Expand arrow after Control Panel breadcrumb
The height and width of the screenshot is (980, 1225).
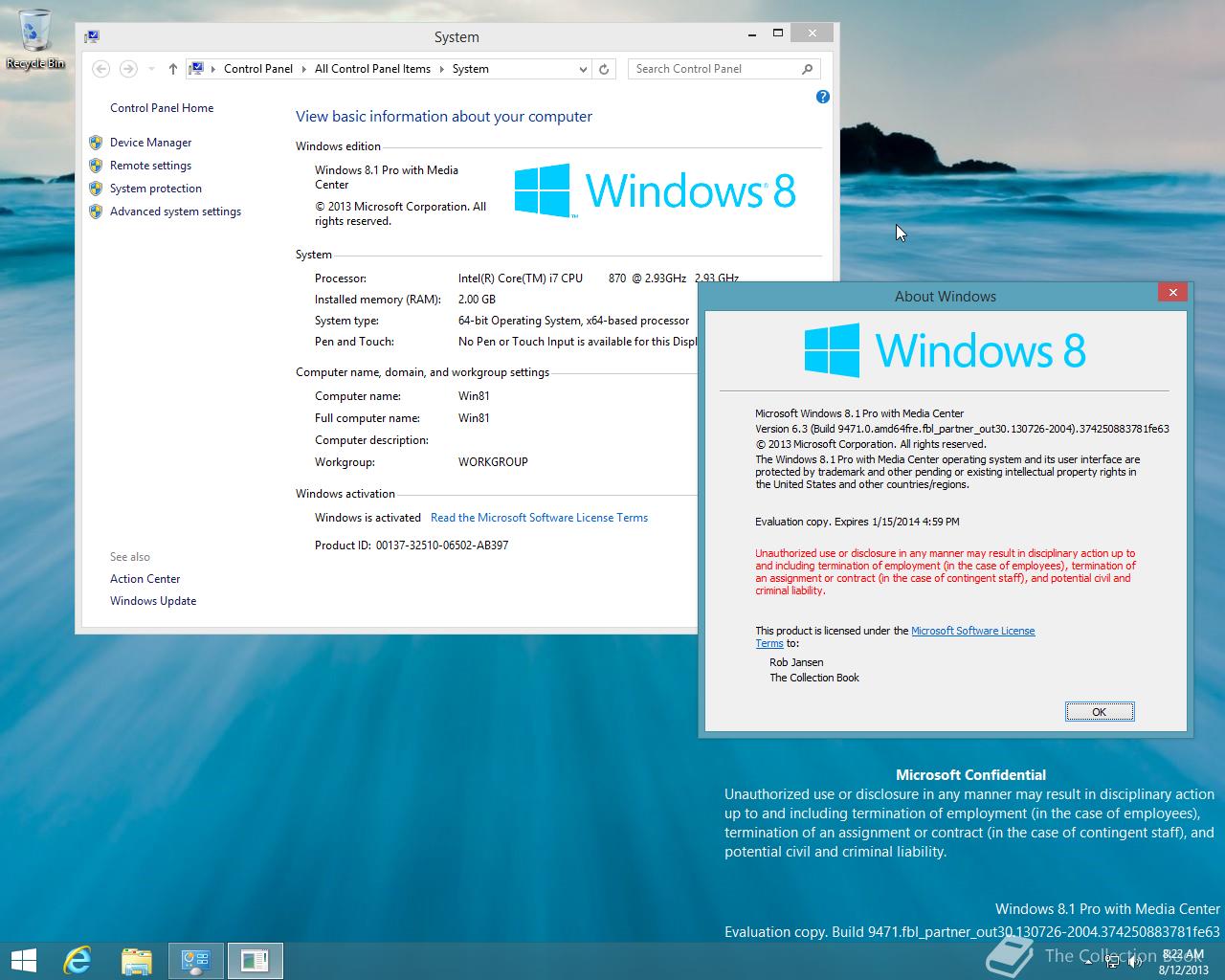click(304, 69)
